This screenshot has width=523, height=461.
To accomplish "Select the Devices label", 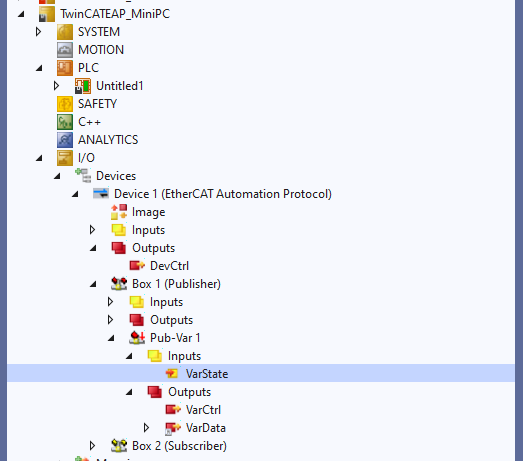I will (116, 176).
